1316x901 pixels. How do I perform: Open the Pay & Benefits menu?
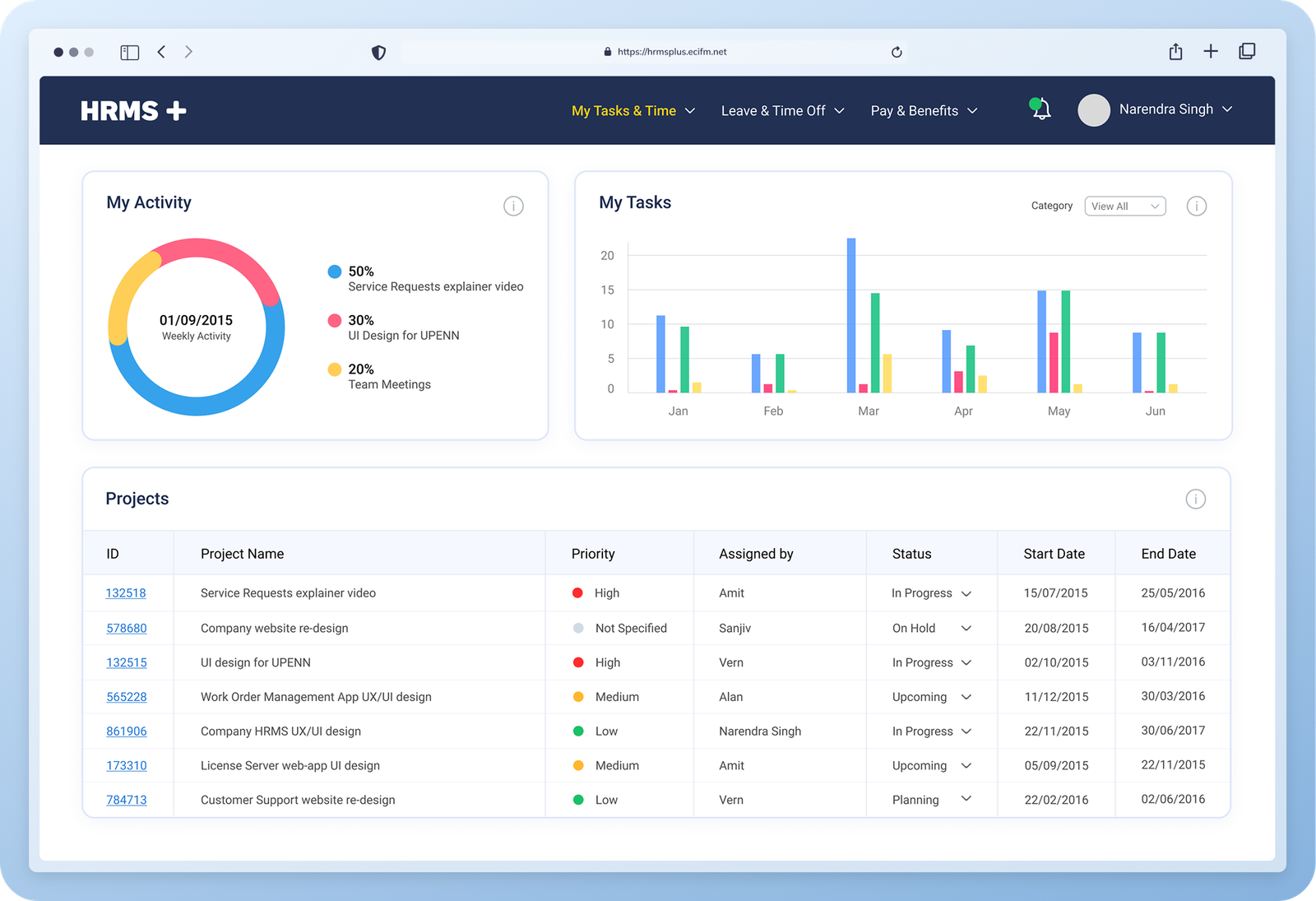[x=924, y=110]
